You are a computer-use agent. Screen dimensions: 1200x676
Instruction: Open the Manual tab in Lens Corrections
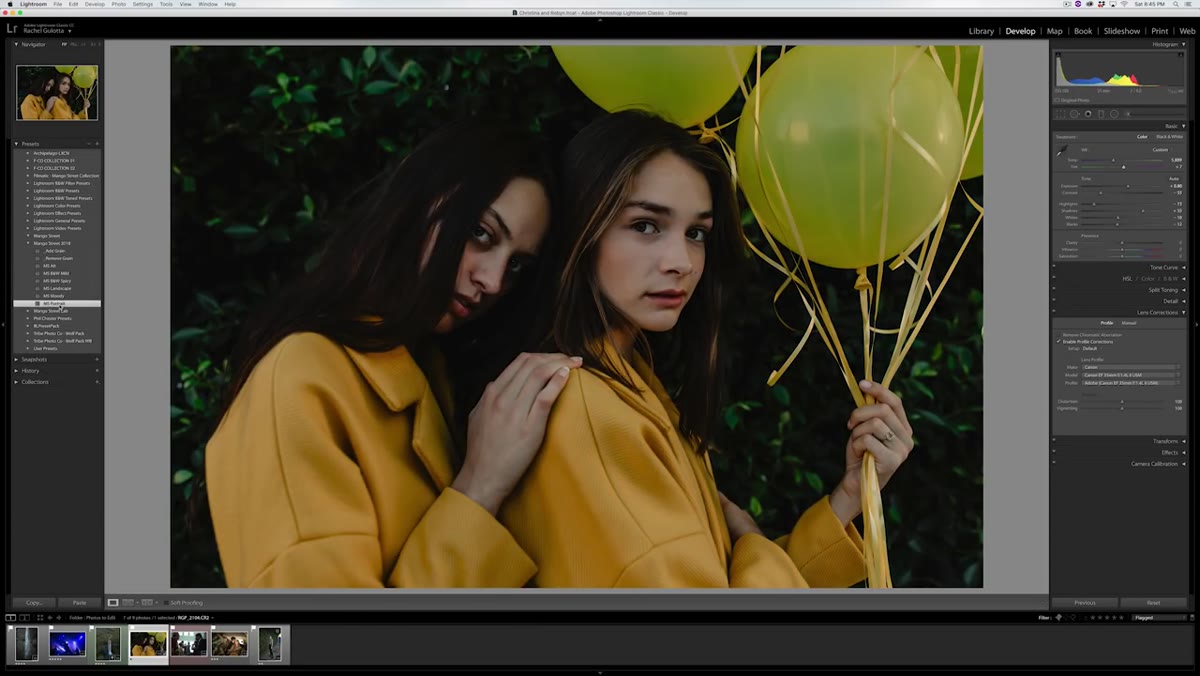(x=1129, y=323)
